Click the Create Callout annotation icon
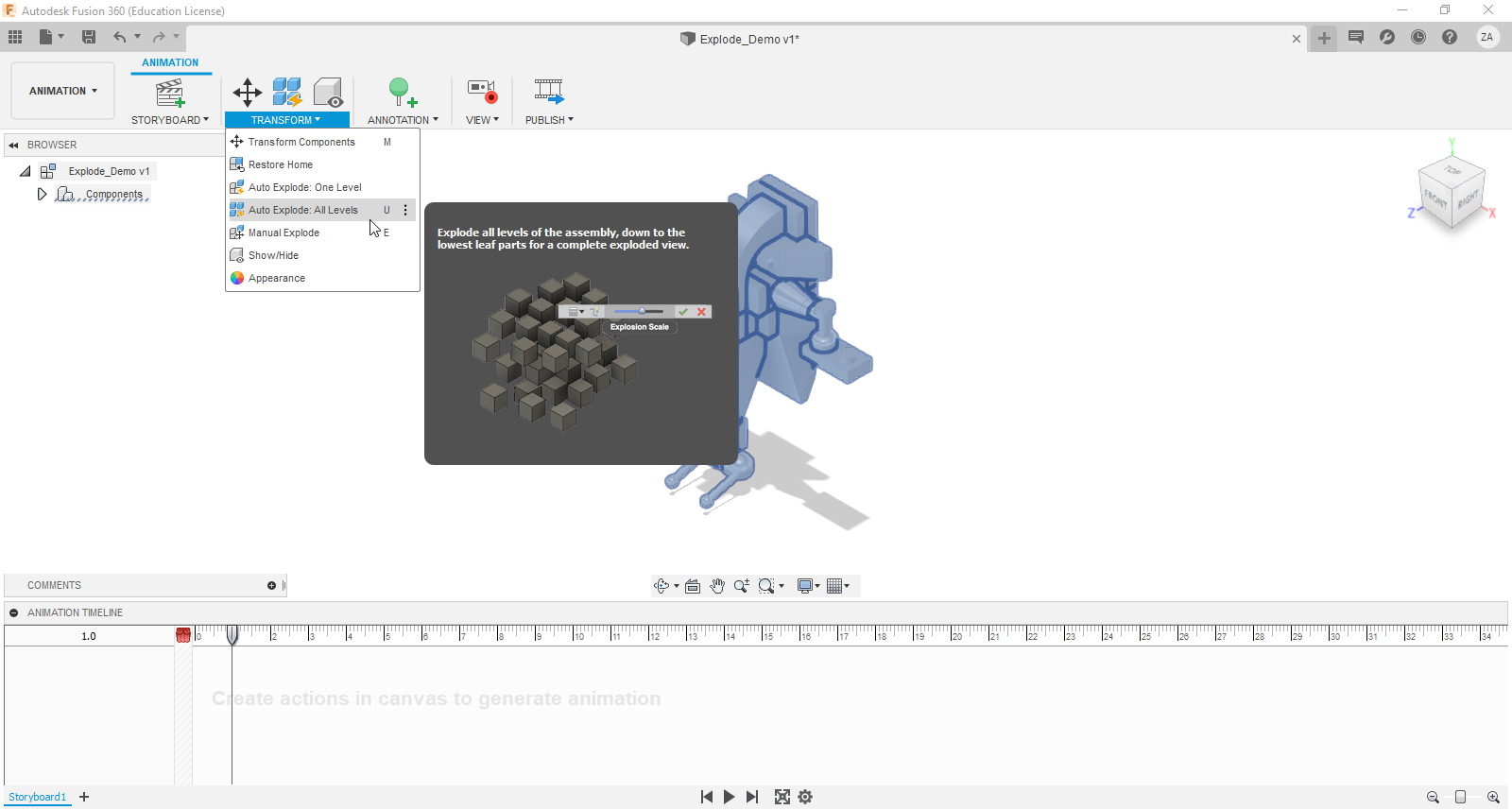This screenshot has width=1512, height=810. pos(404,92)
